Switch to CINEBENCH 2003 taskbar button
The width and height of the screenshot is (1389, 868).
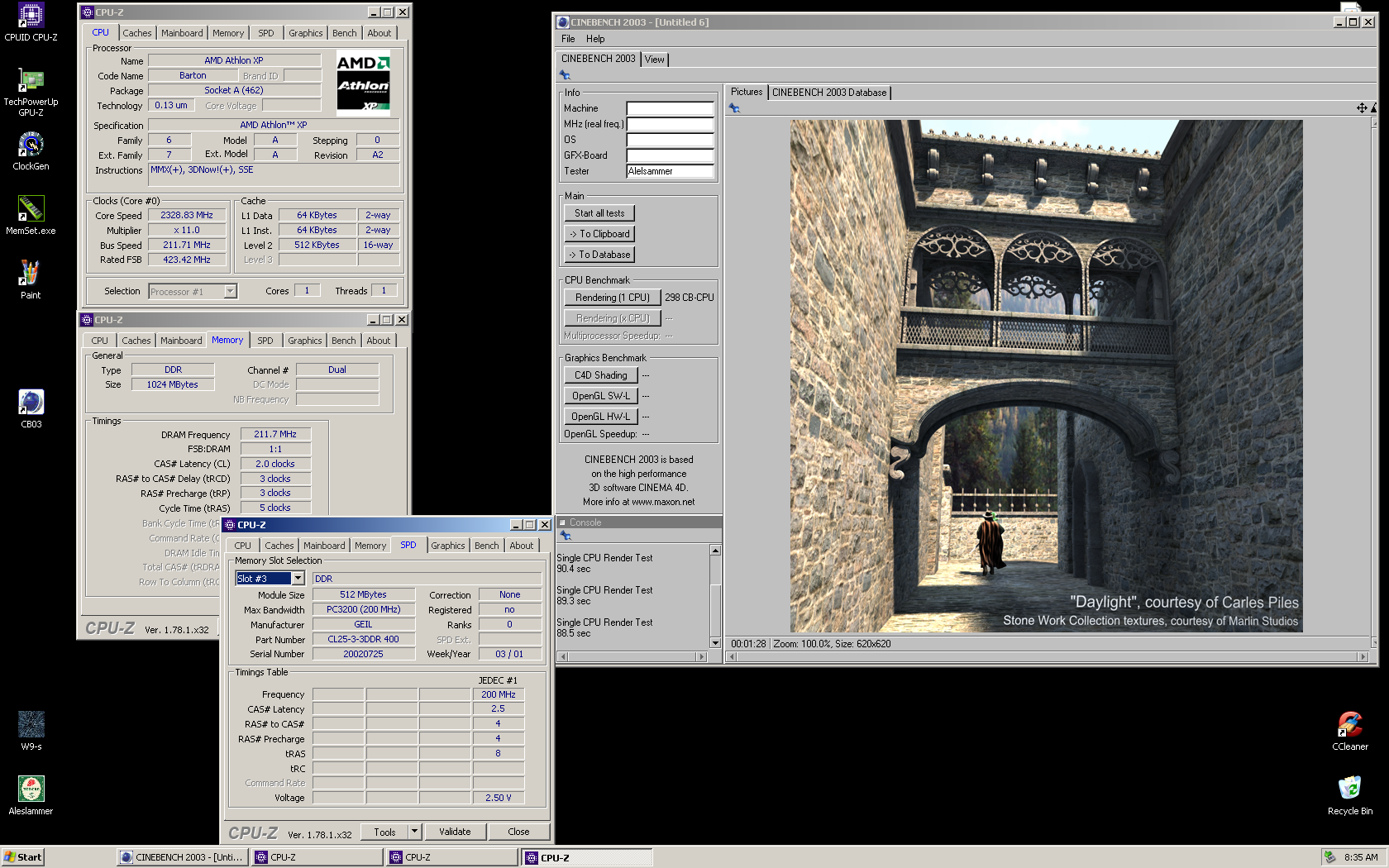(x=182, y=857)
